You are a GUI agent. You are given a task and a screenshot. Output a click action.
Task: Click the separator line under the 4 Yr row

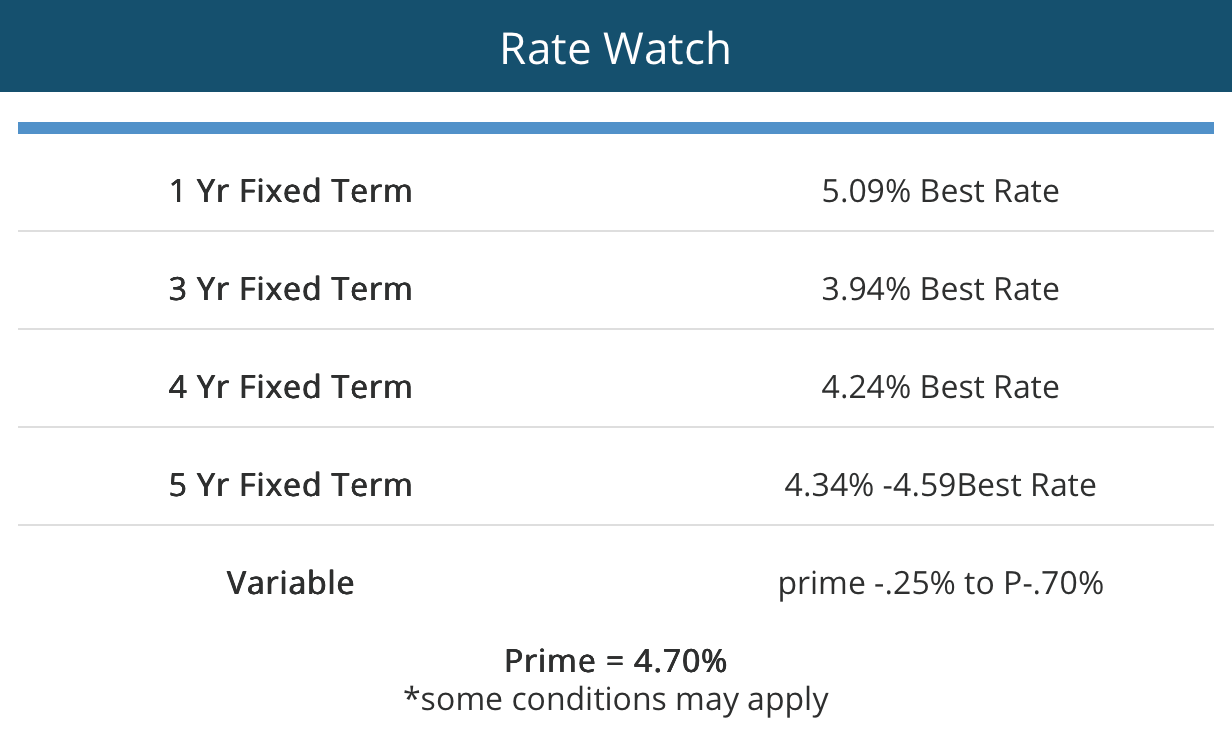click(x=615, y=427)
